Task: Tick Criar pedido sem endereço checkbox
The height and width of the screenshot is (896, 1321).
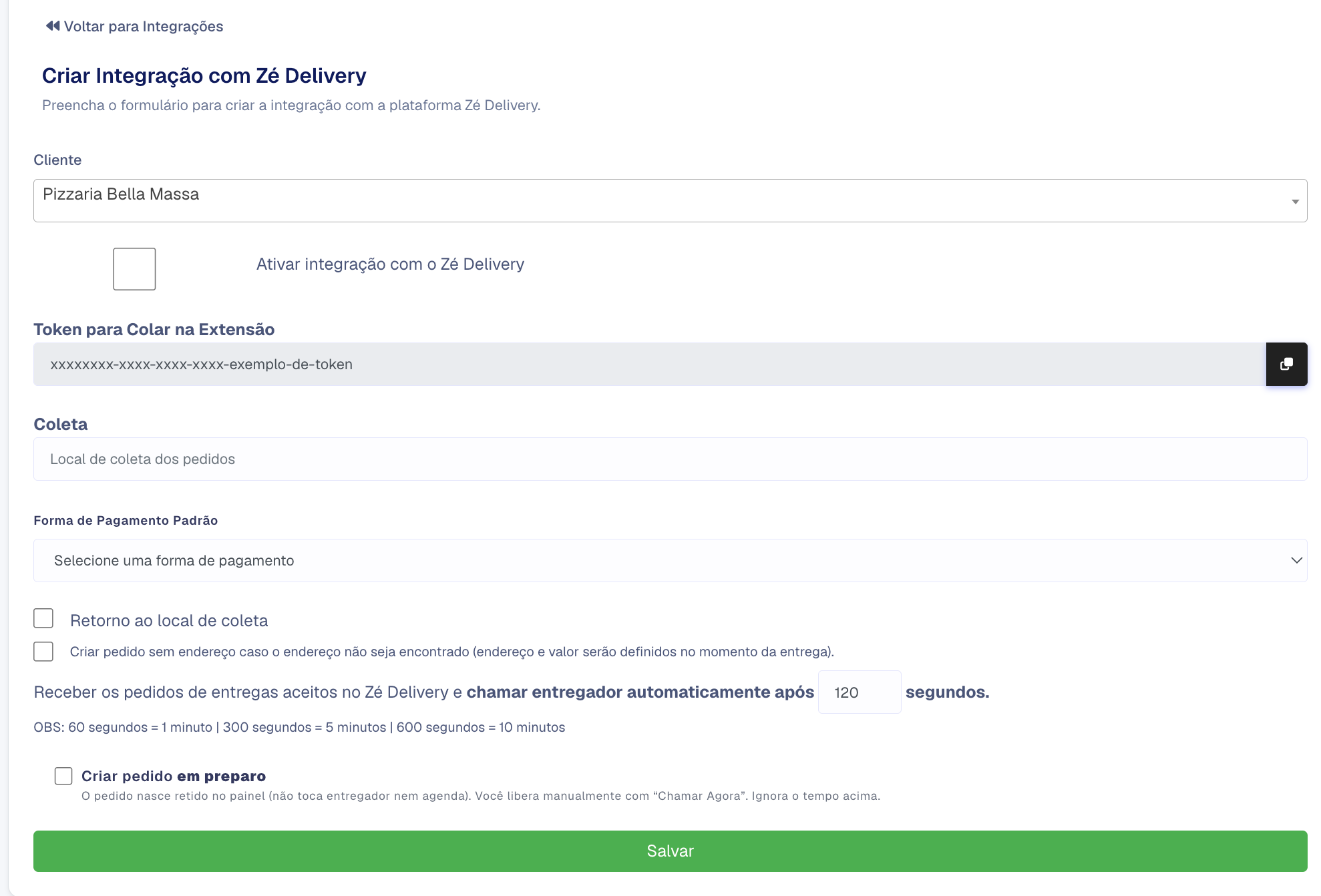Action: coord(43,651)
